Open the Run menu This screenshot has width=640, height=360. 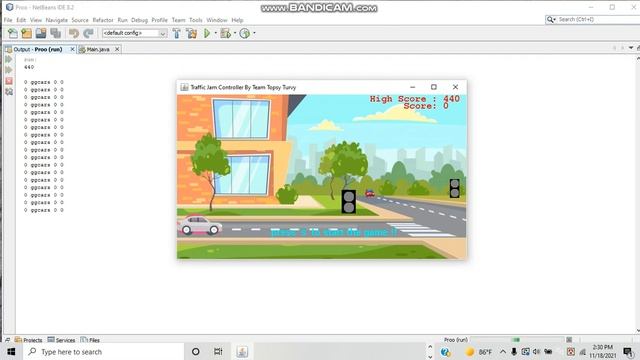(x=122, y=20)
